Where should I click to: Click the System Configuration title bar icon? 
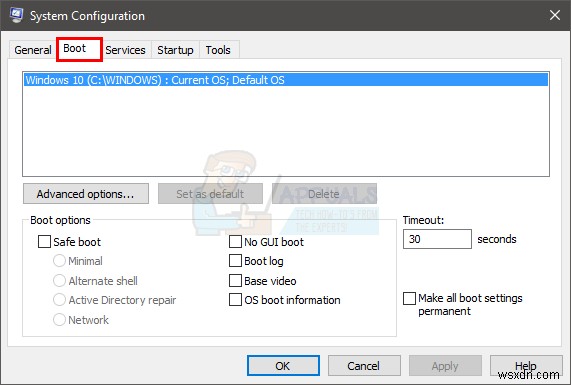point(16,15)
